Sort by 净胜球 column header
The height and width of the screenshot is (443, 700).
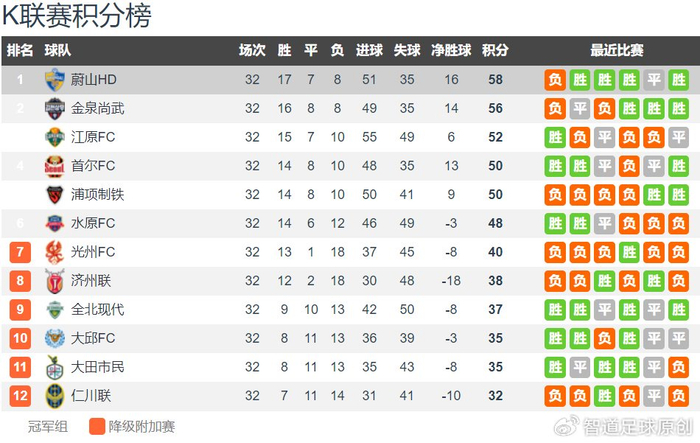pos(451,51)
